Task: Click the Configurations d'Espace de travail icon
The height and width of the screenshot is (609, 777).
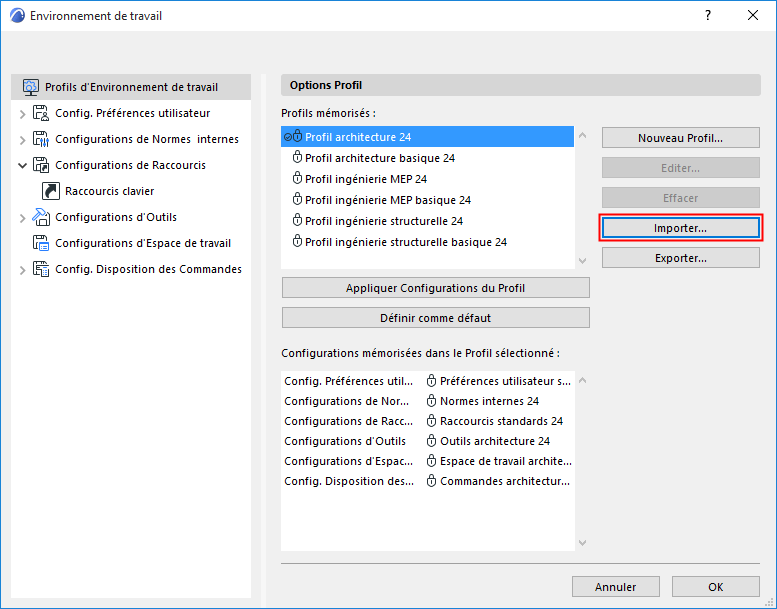Action: tap(41, 243)
